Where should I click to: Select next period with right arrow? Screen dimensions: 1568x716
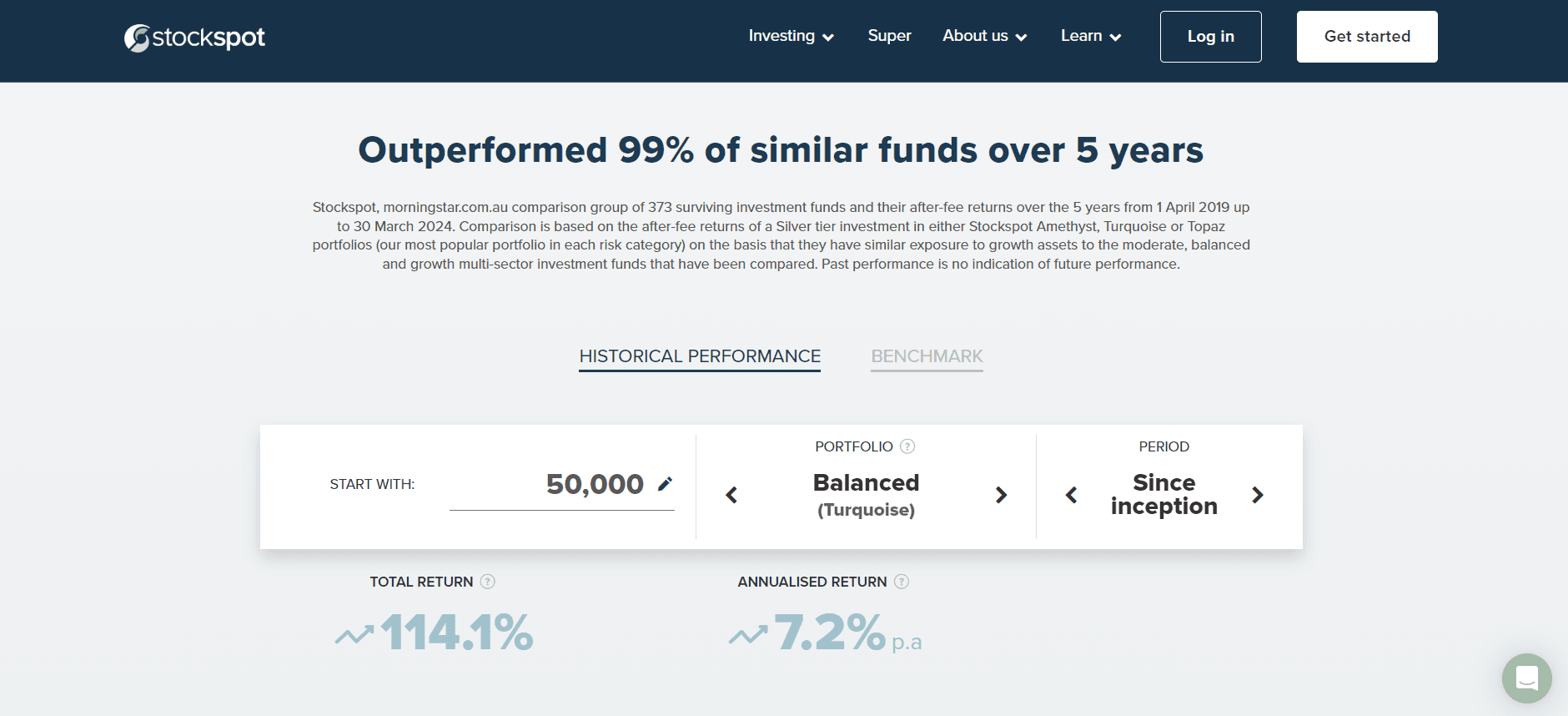coord(1258,495)
